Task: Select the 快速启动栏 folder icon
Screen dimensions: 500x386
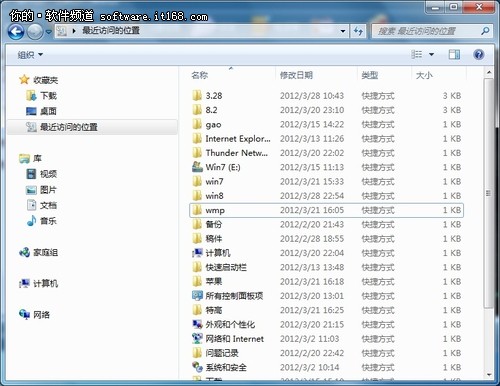Action: tap(197, 267)
